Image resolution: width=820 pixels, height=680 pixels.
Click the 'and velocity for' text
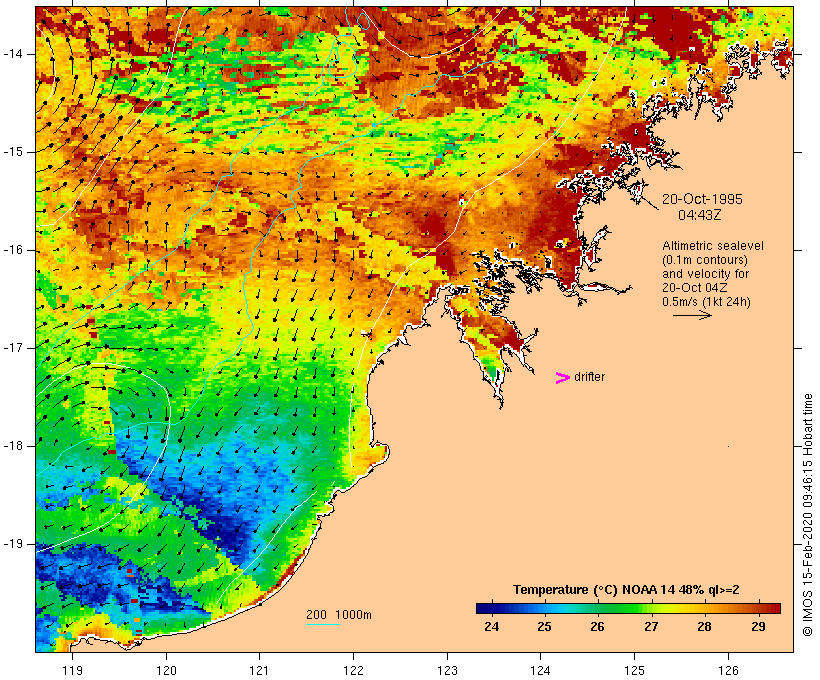705,274
